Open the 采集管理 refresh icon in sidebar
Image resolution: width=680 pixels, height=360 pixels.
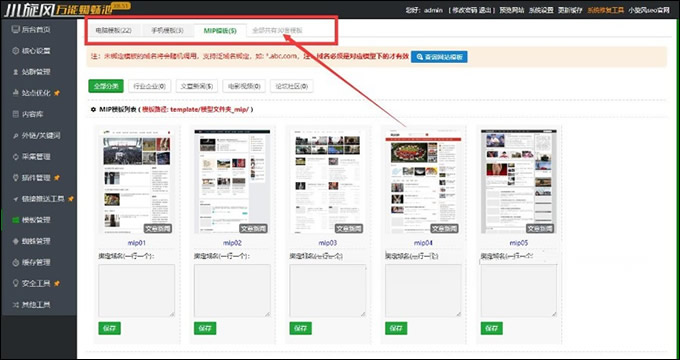[16, 157]
